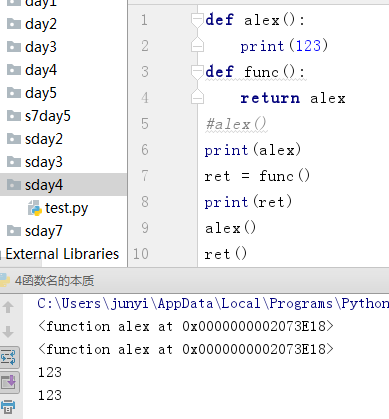Select the day5 folder

(40, 93)
